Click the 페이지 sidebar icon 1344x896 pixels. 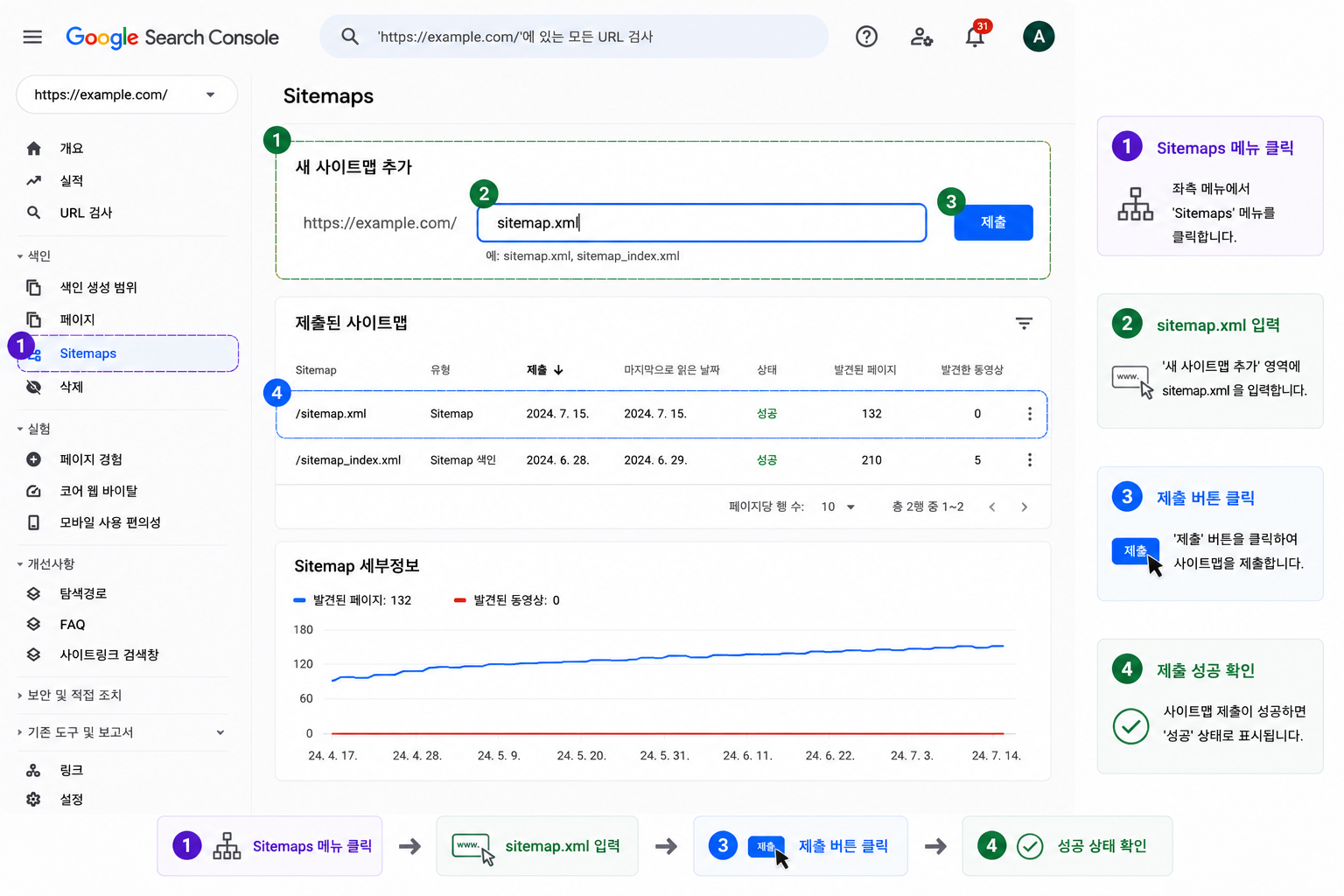tap(33, 320)
